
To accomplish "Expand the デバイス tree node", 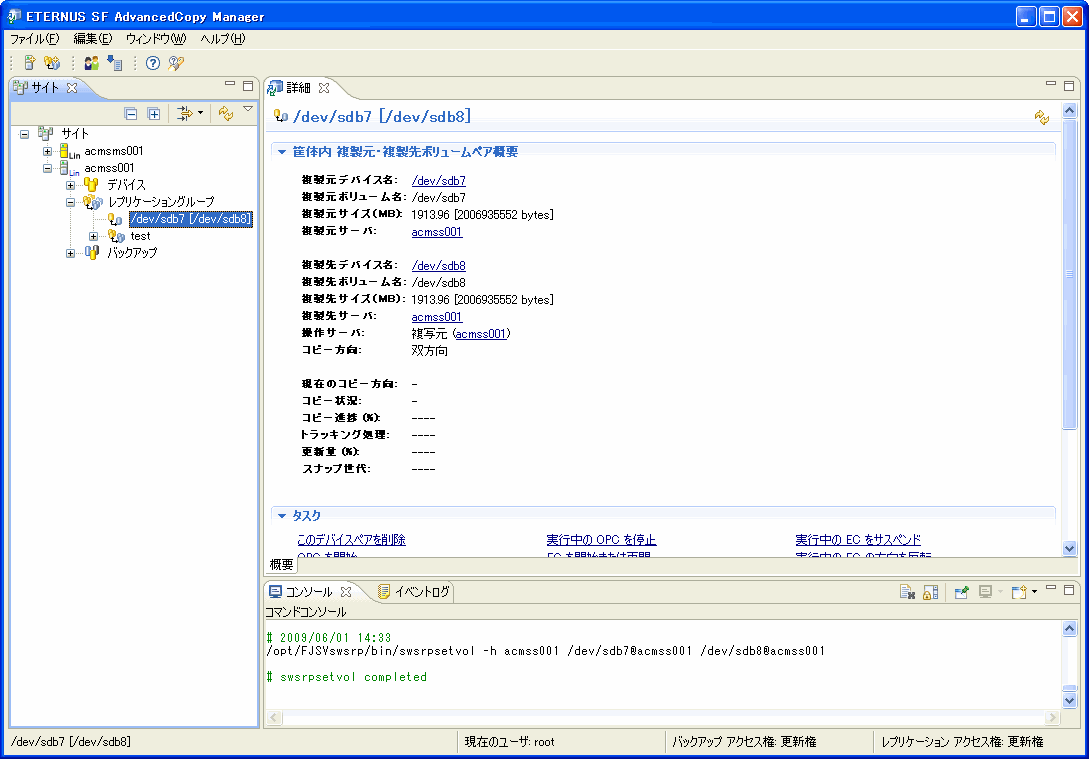I will click(70, 185).
